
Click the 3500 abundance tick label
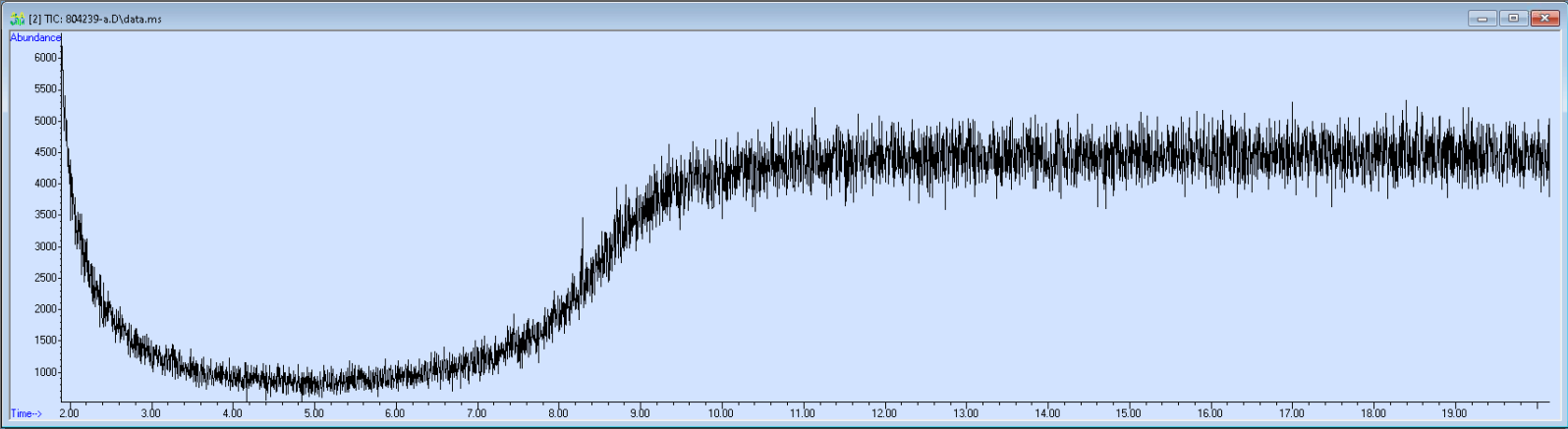[x=45, y=215]
